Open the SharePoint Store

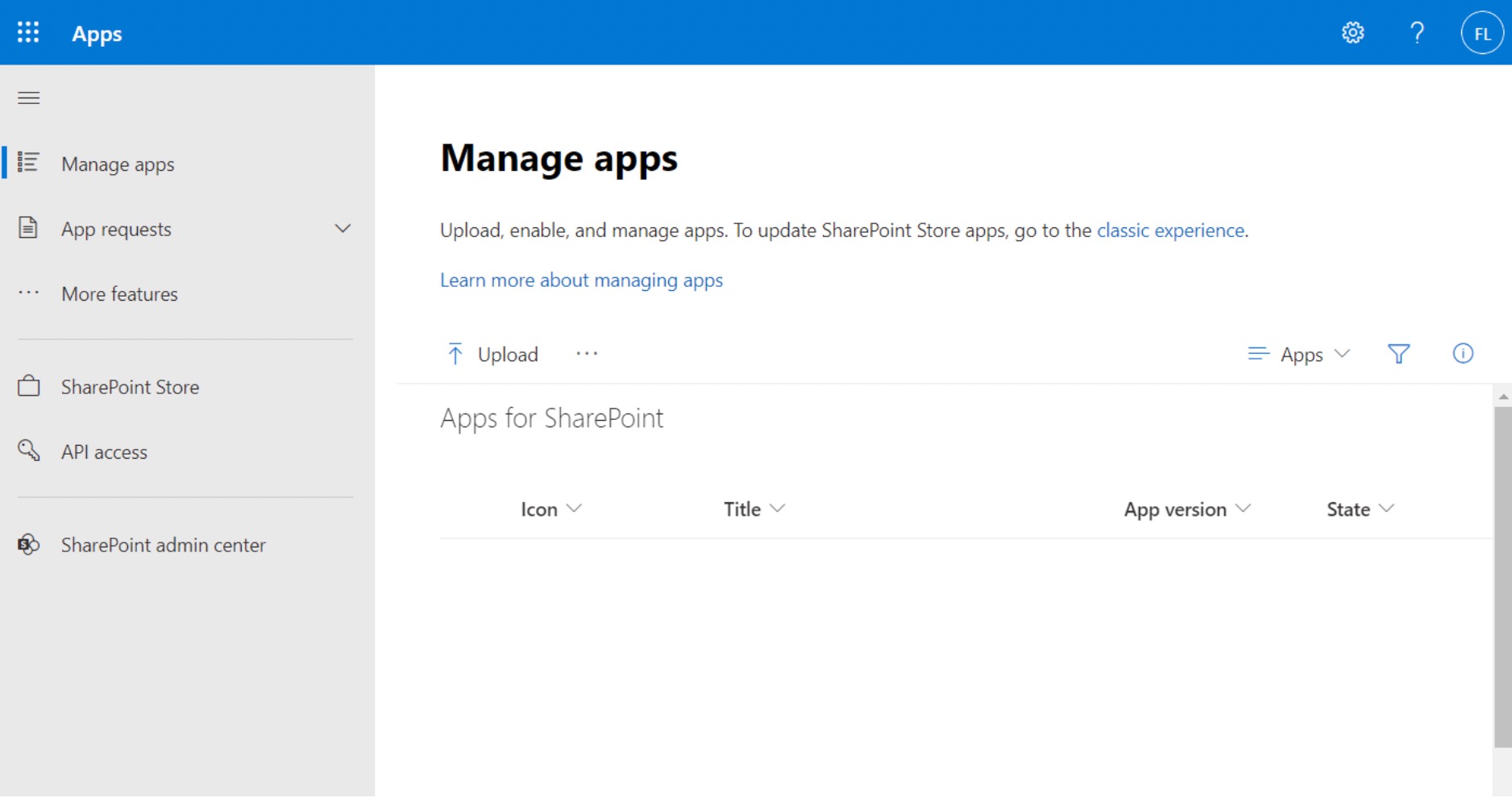tap(130, 387)
